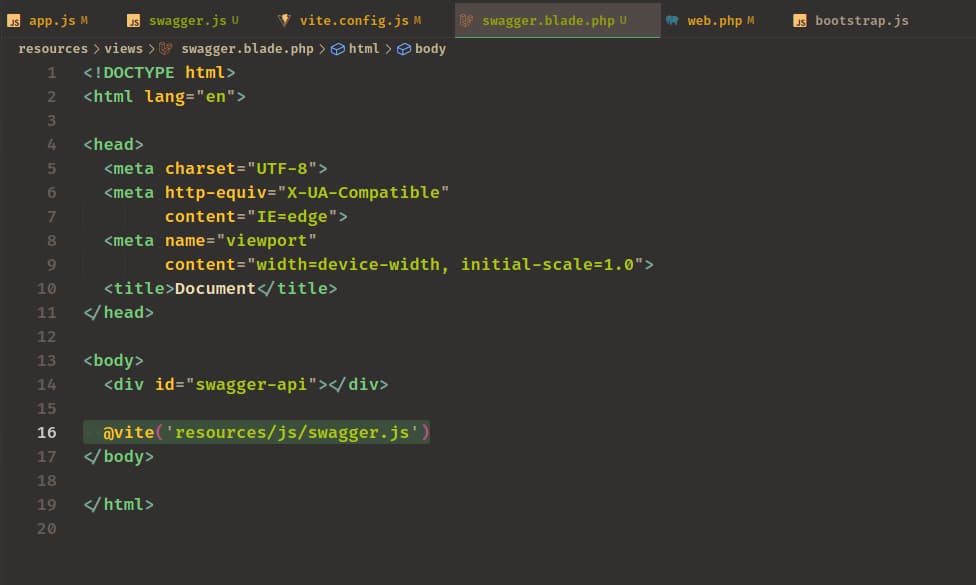The width and height of the screenshot is (976, 585).
Task: Open the swagger.blade.php breadcrumb dropdown
Action: [247, 49]
